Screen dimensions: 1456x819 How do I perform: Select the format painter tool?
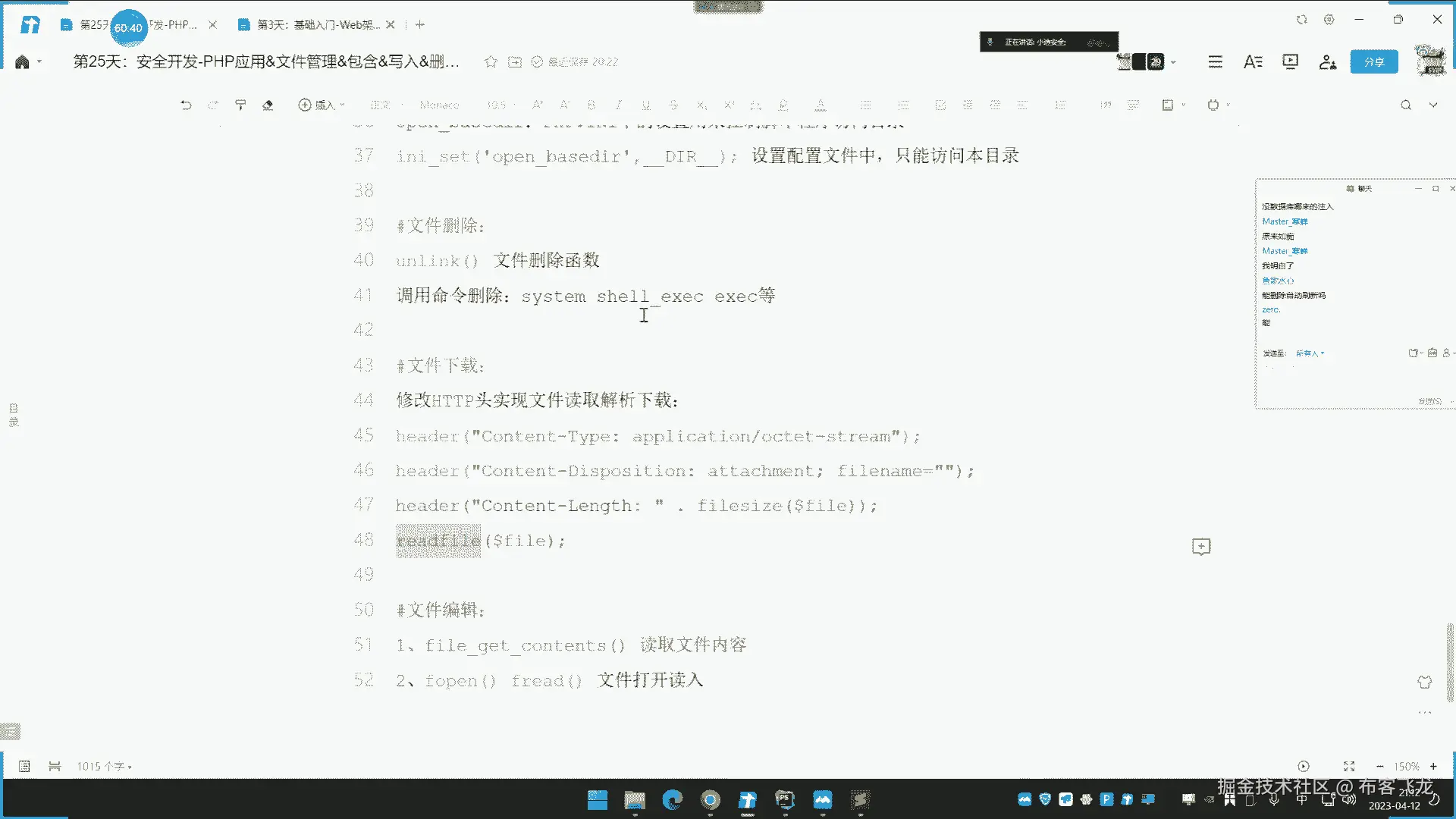(x=240, y=105)
